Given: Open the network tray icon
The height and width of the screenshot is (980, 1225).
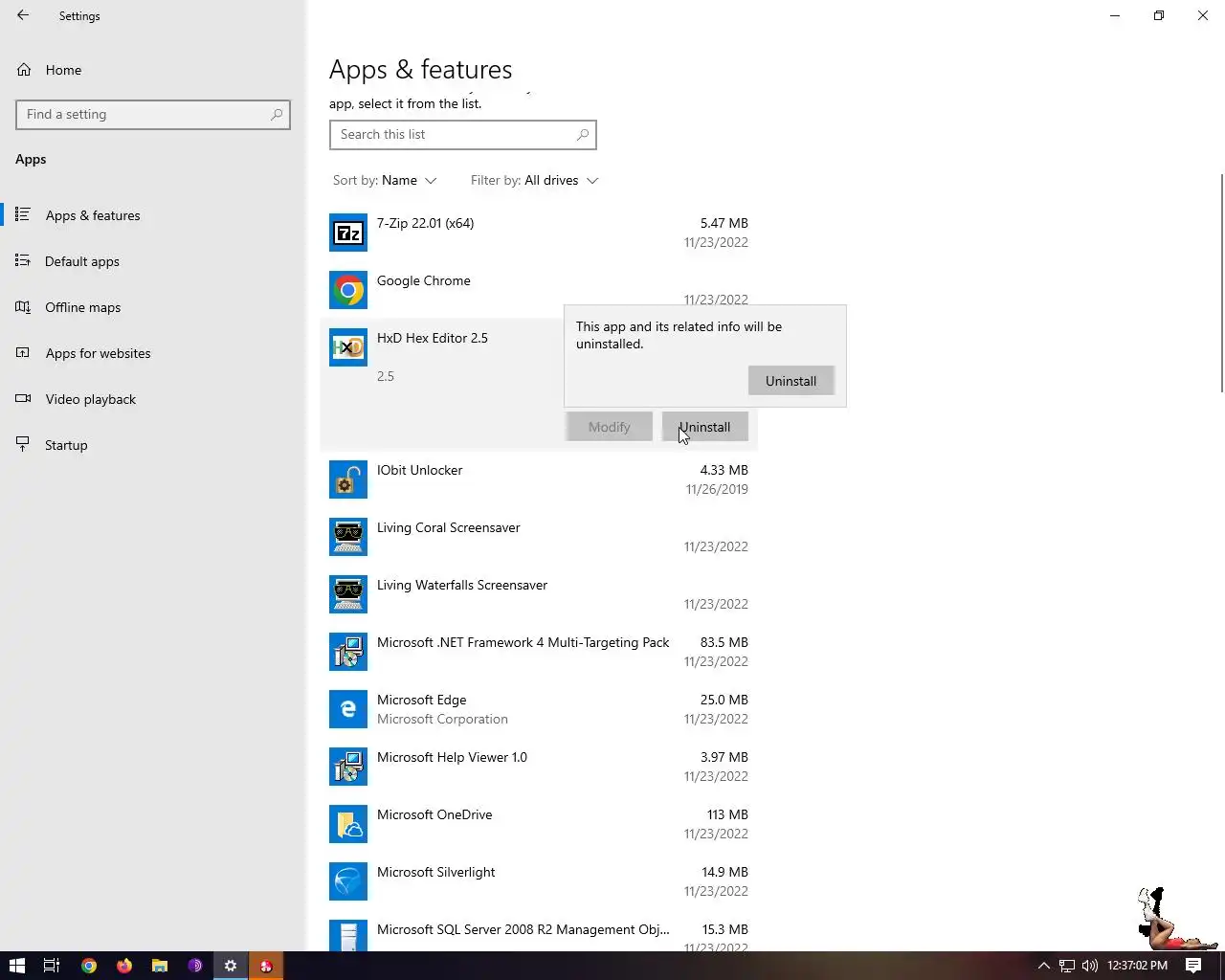Looking at the screenshot, I should pyautogui.click(x=1066, y=966).
